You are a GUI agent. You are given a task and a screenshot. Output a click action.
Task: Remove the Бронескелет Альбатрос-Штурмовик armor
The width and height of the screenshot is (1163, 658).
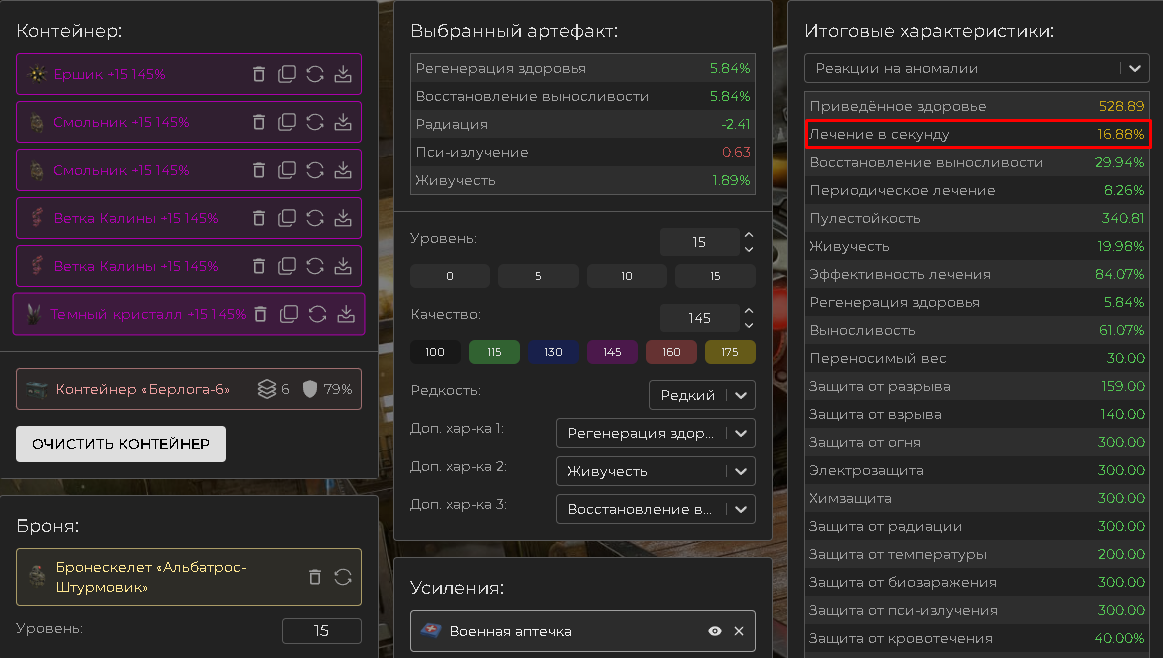[x=315, y=577]
